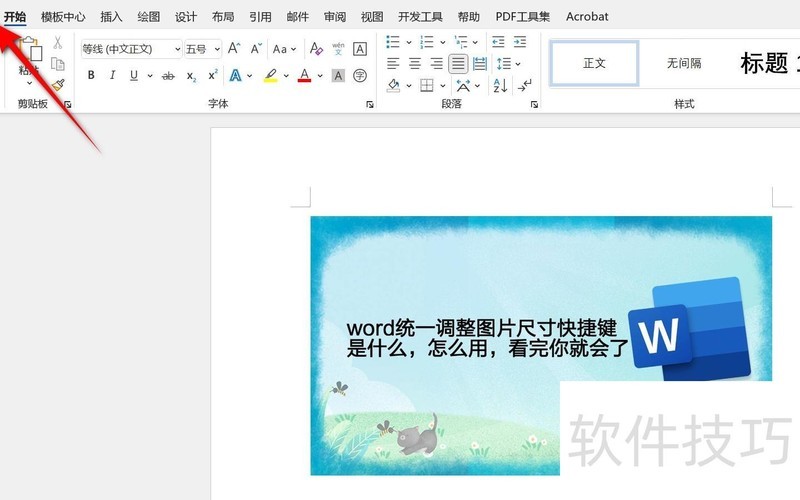The image size is (800, 500).
Task: Expand font color dropdown arrow
Action: pyautogui.click(x=320, y=76)
